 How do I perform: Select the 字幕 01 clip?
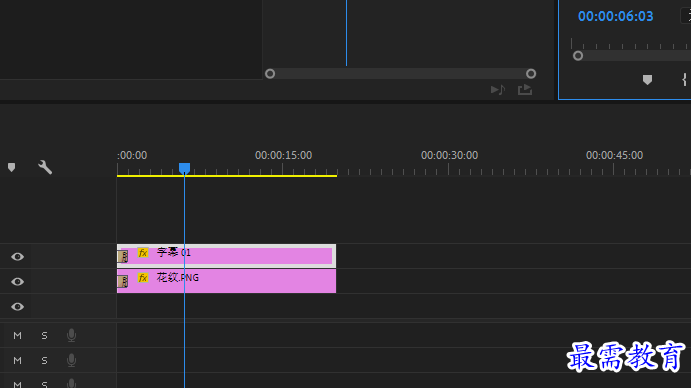click(227, 256)
